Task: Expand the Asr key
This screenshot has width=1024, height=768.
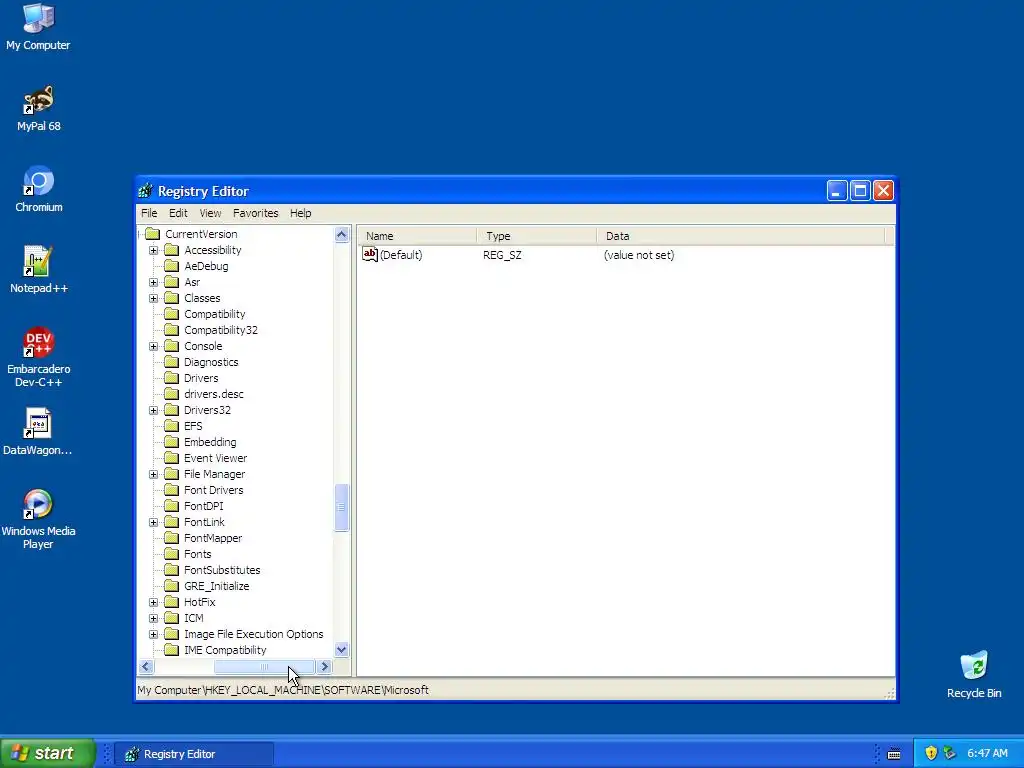Action: coord(153,282)
